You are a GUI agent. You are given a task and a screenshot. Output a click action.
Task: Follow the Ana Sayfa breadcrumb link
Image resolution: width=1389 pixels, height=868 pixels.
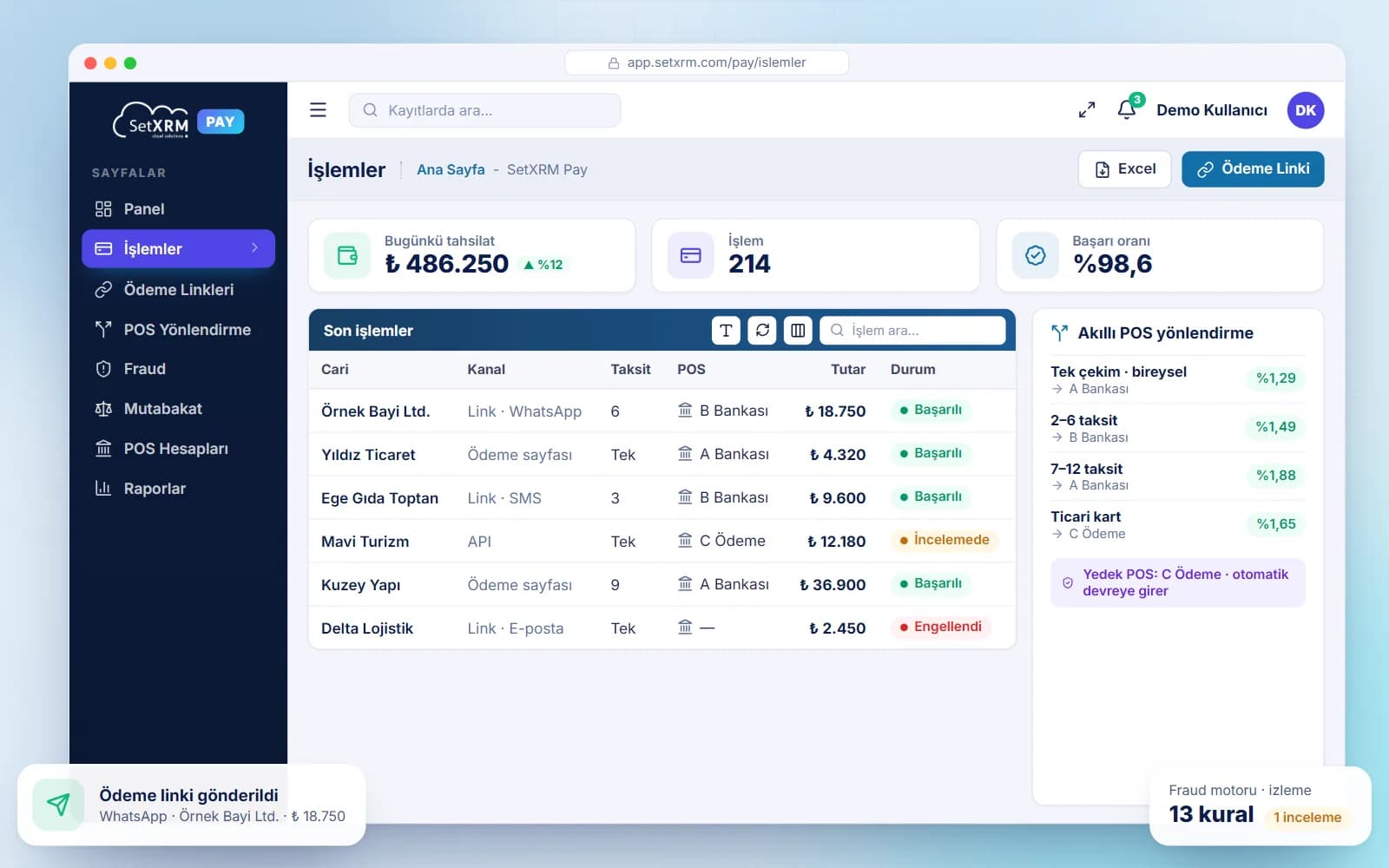(451, 169)
